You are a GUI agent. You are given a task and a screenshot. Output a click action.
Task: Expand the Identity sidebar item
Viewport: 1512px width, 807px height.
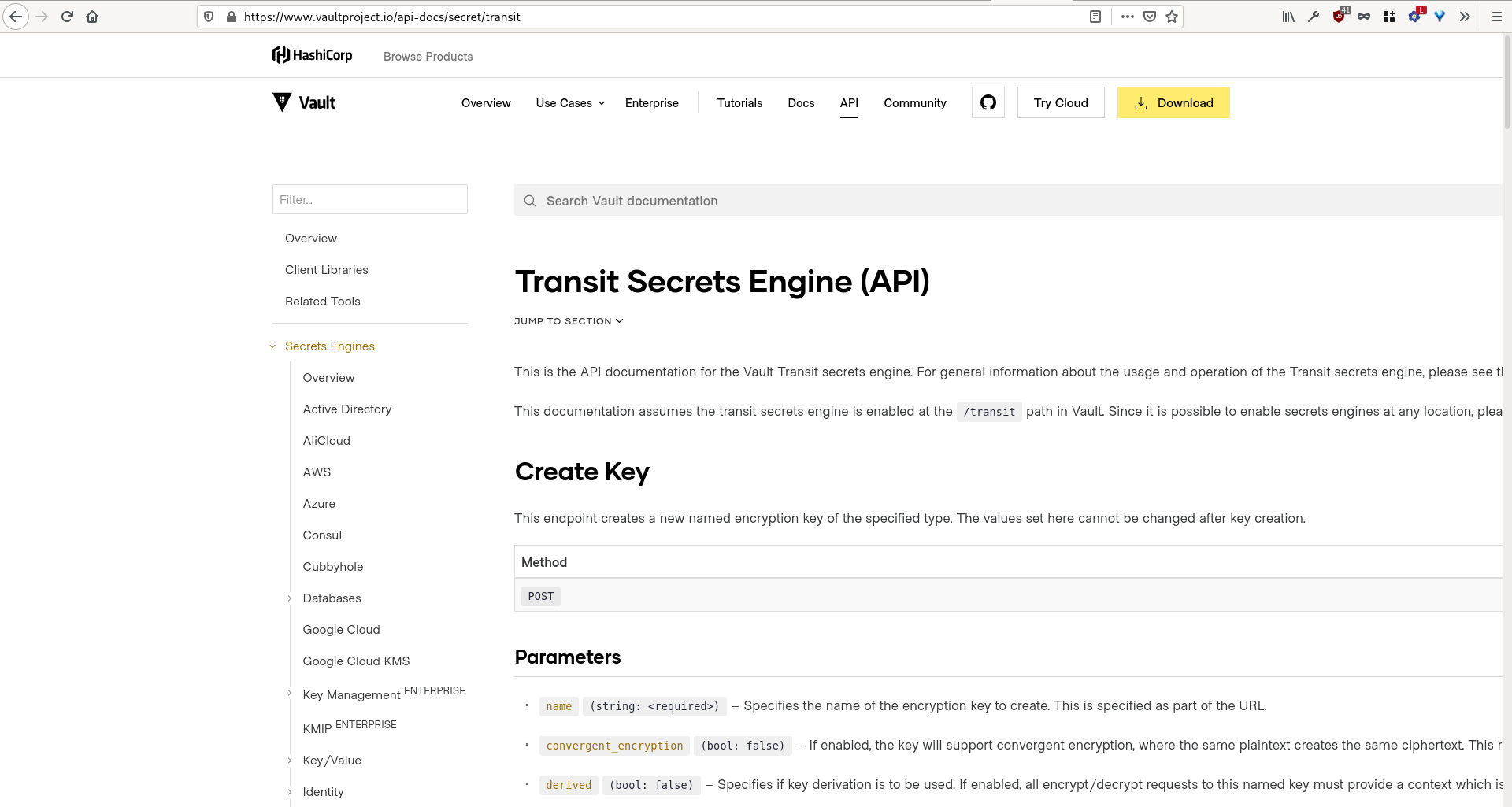click(x=290, y=792)
